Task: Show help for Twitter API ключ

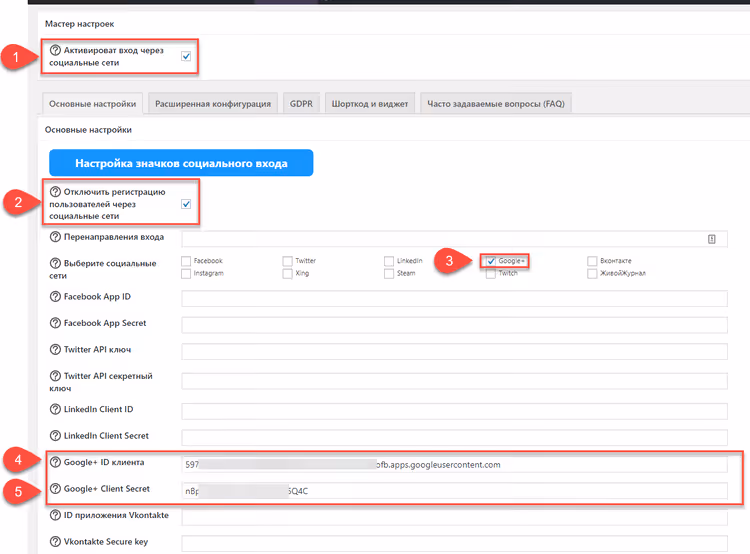Action: (55, 349)
